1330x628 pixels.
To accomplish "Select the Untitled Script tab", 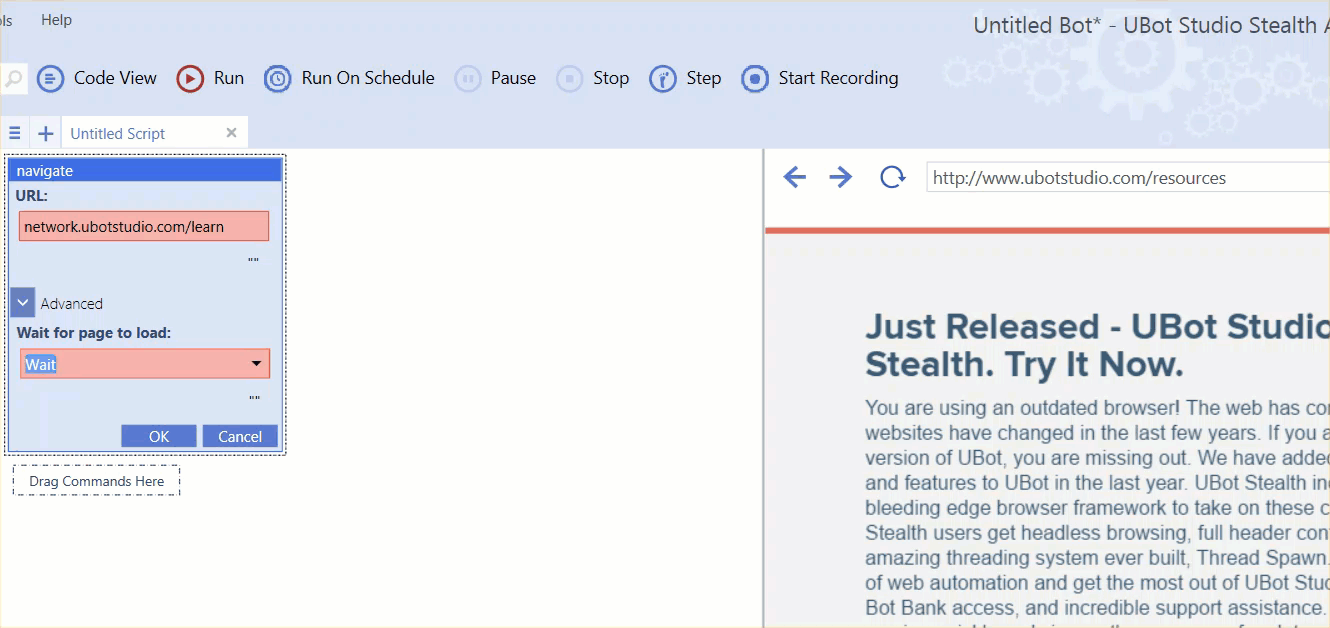I will (x=118, y=133).
